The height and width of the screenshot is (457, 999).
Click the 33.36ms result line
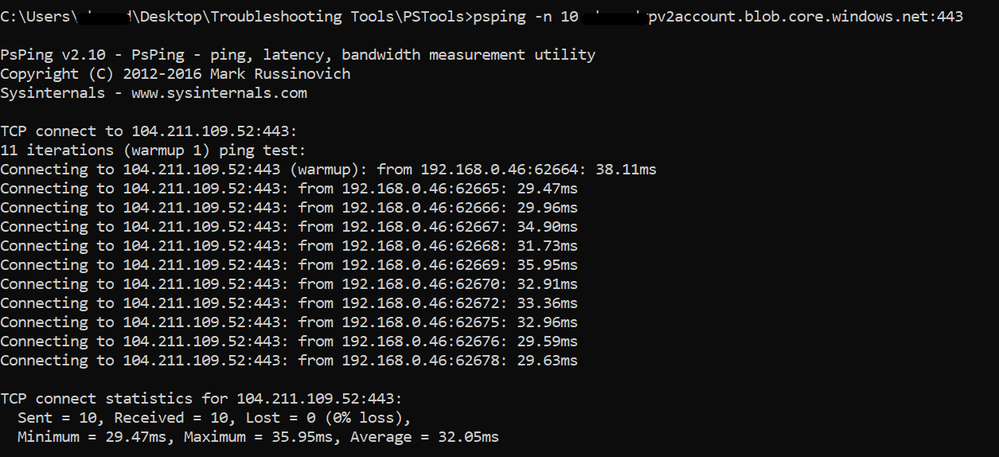point(289,303)
